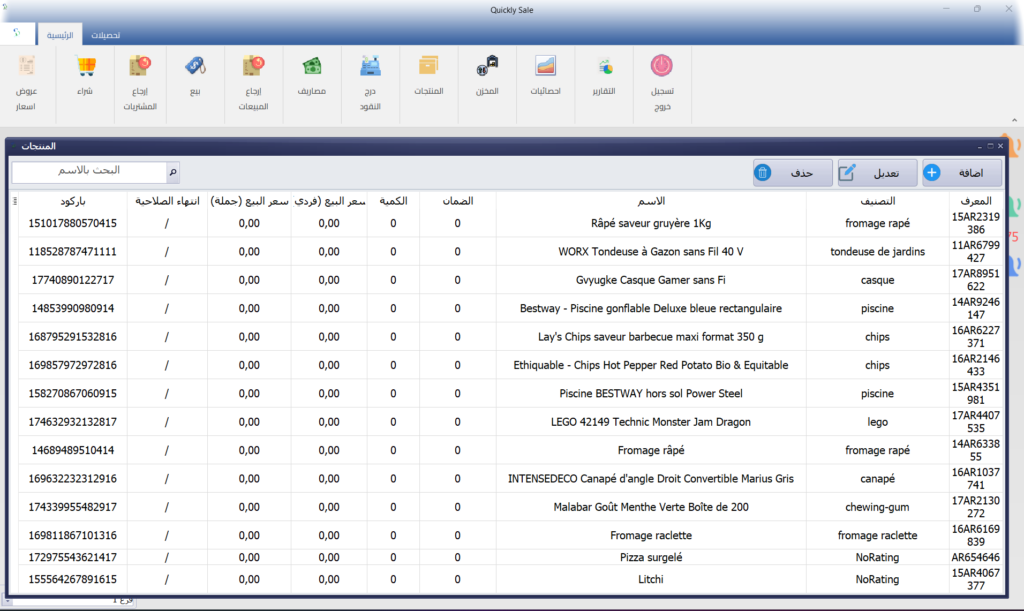The height and width of the screenshot is (611, 1024).
Task: Click barcode 118528787471111 cell
Action: pyautogui.click(x=72, y=251)
